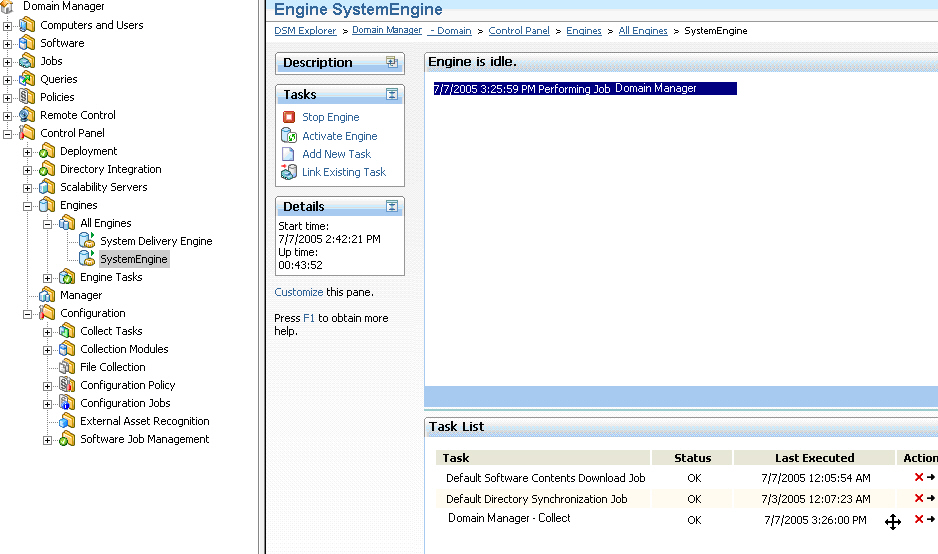
Task: Click the System Delivery Engine icon
Action: (87, 241)
